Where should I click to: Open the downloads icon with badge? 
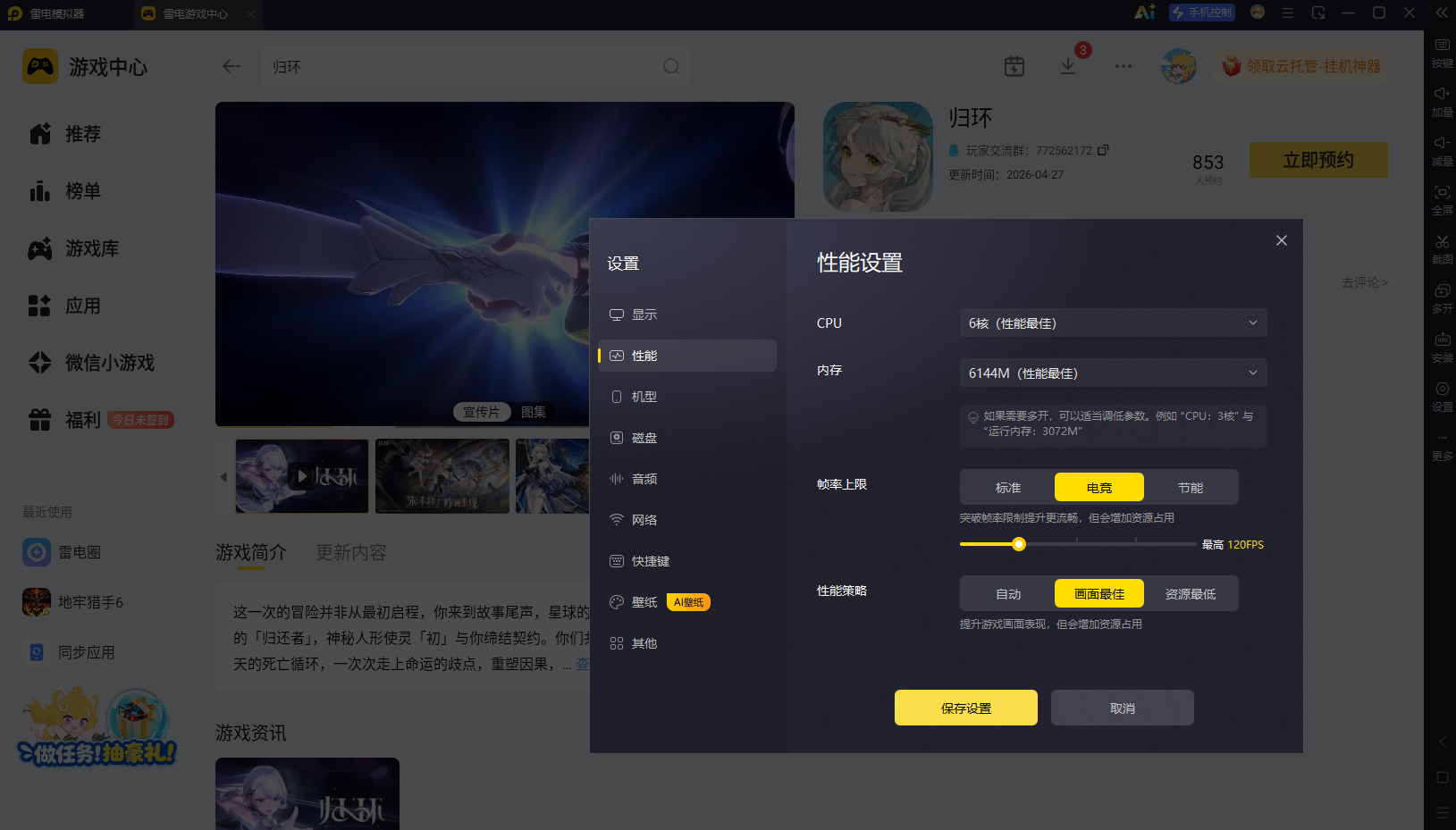click(1068, 66)
